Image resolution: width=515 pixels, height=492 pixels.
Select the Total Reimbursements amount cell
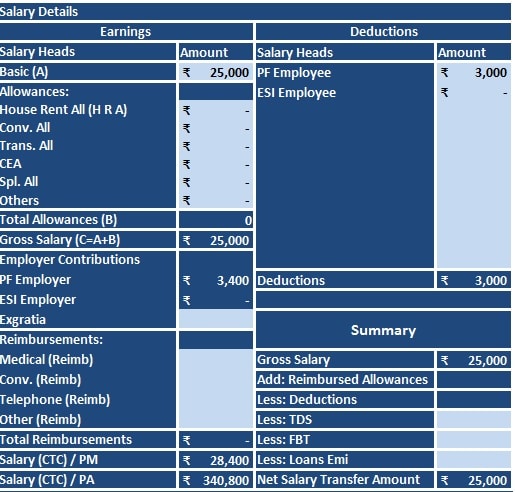(216, 440)
